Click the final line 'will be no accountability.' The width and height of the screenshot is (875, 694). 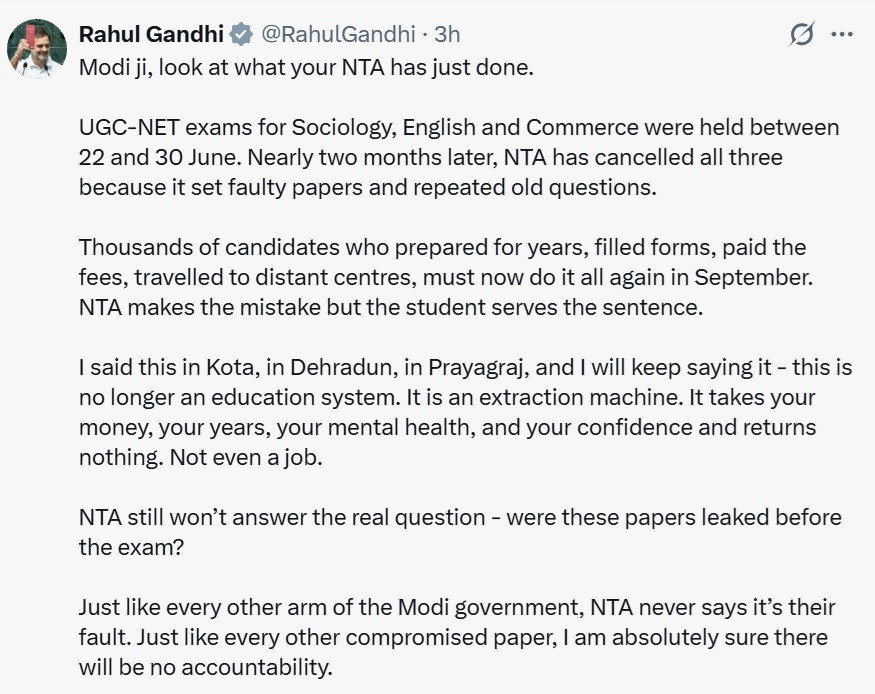[x=206, y=667]
